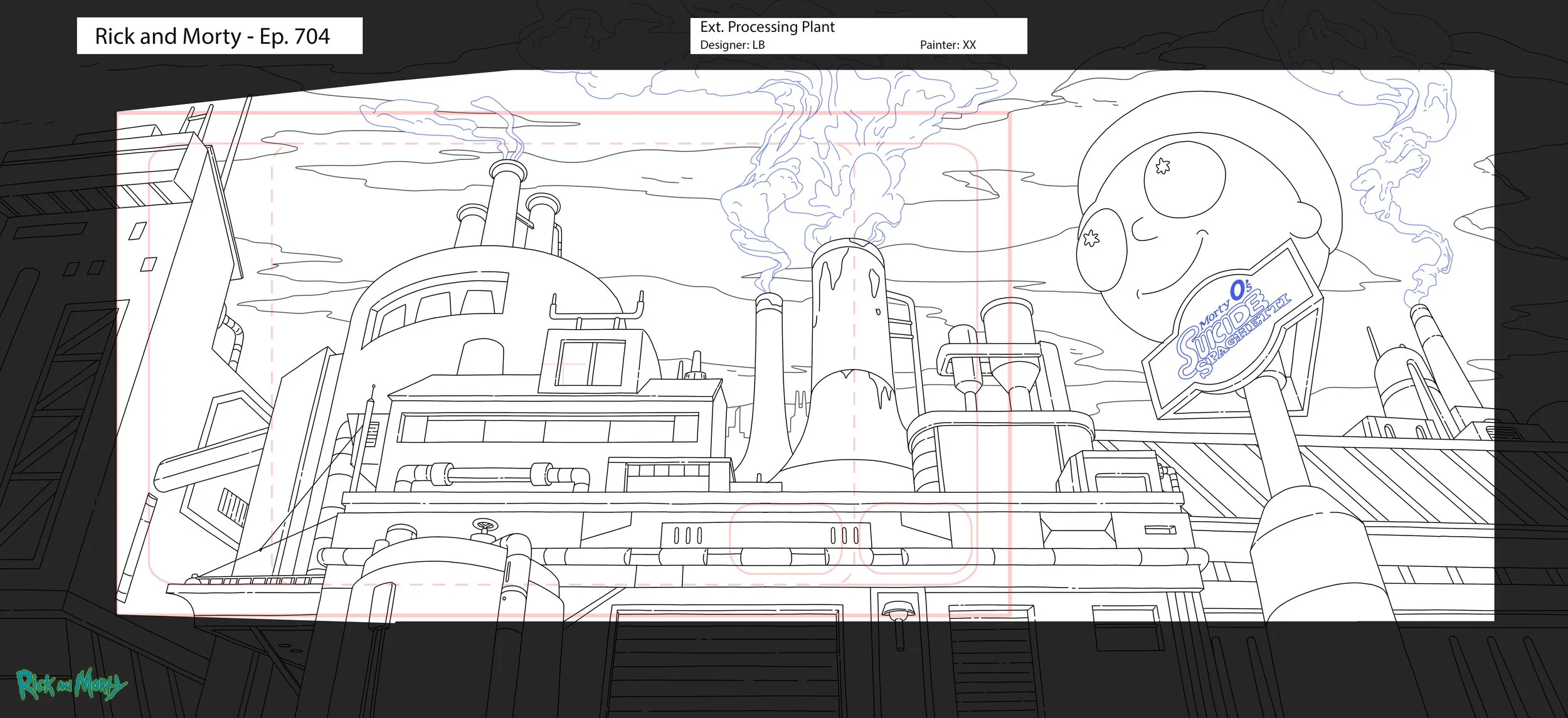This screenshot has width=1568, height=718.
Task: Click the slatted vent grill on left building
Action: click(233, 506)
